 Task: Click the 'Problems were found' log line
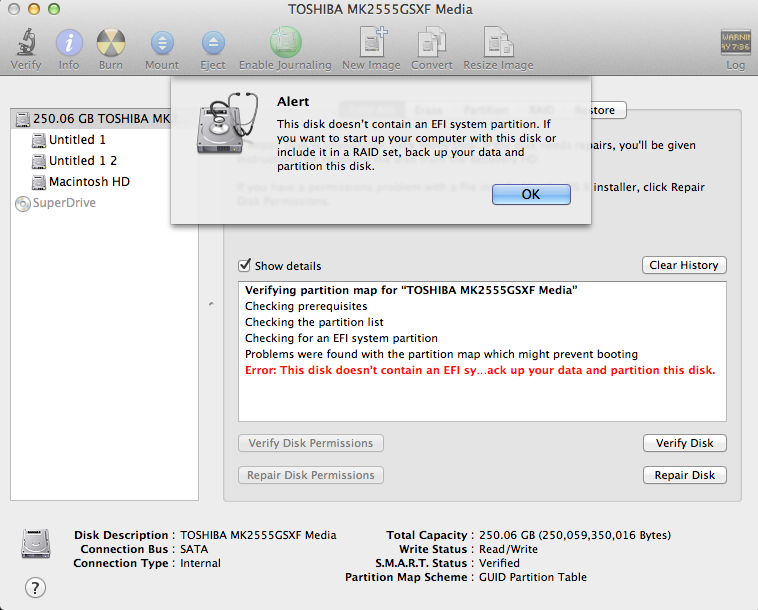[441, 354]
